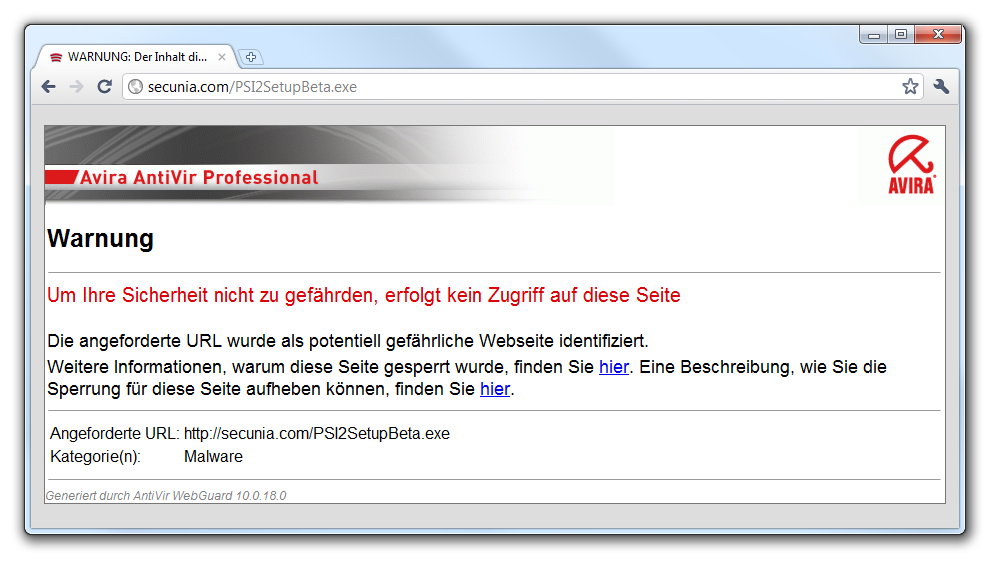Click the 'Warnung' heading

pyautogui.click(x=101, y=239)
